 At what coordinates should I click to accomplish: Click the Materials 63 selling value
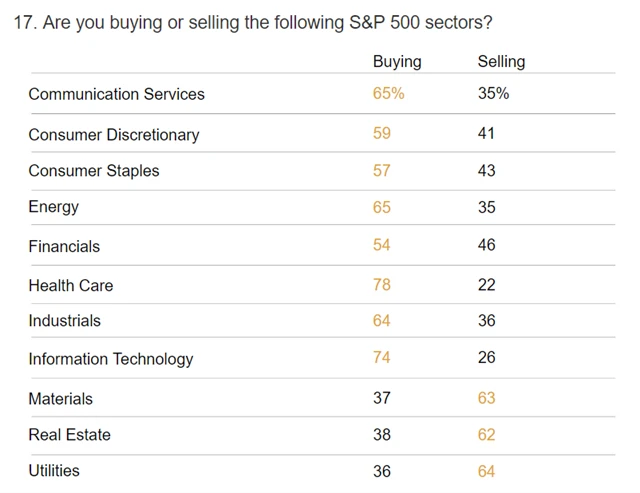(x=486, y=398)
